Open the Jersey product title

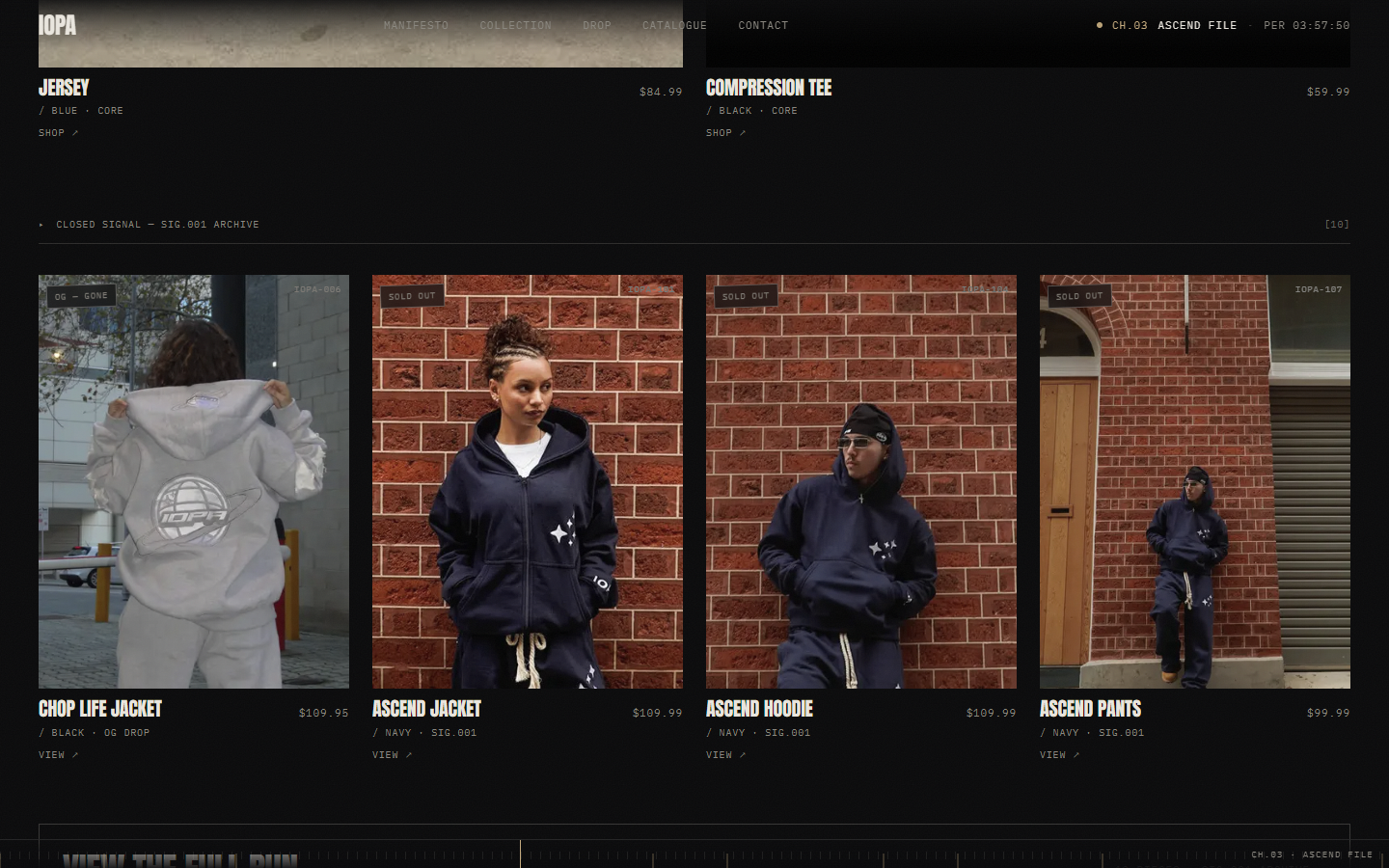tap(64, 88)
